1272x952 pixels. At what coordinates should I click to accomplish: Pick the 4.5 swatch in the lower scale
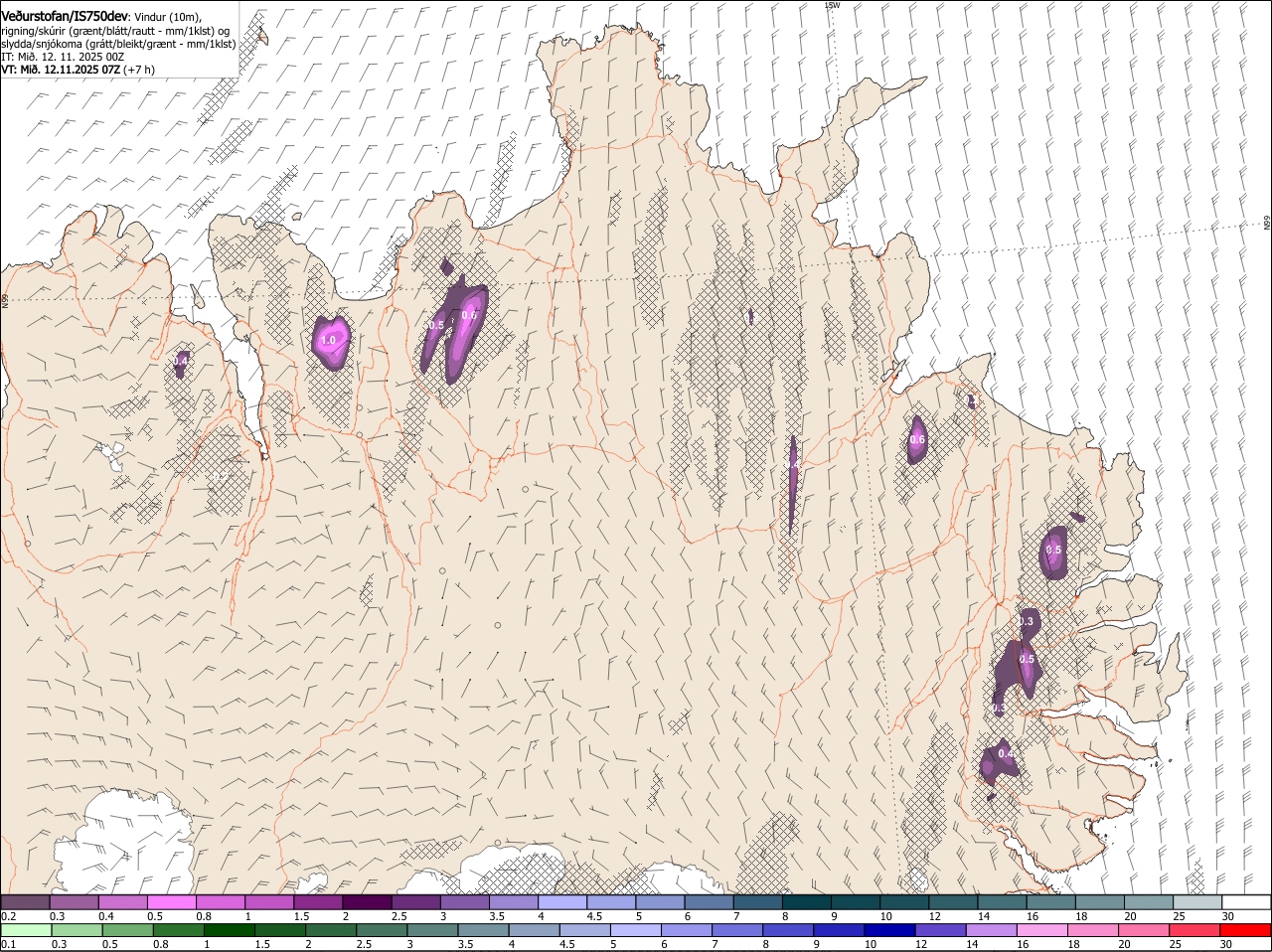click(585, 930)
